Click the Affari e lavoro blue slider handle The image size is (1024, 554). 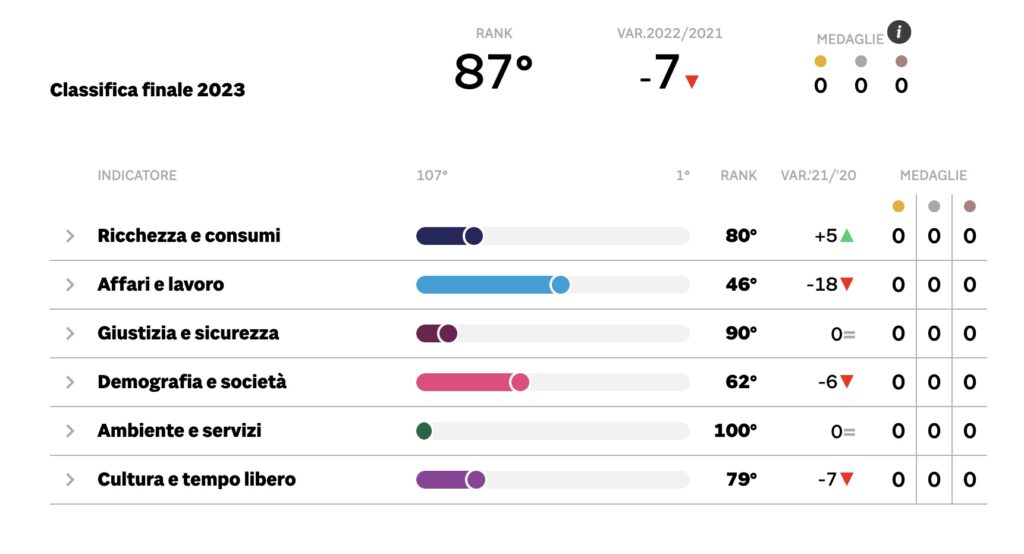tap(560, 285)
